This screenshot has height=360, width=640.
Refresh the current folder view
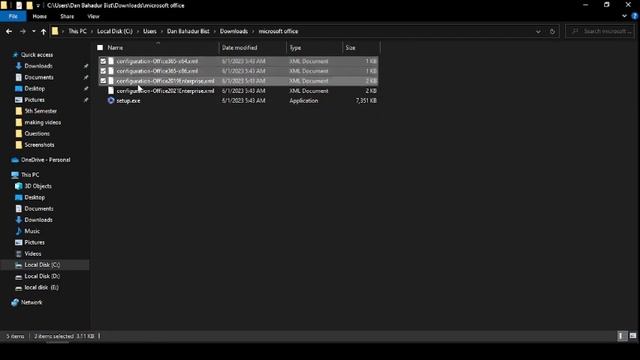tap(552, 31)
